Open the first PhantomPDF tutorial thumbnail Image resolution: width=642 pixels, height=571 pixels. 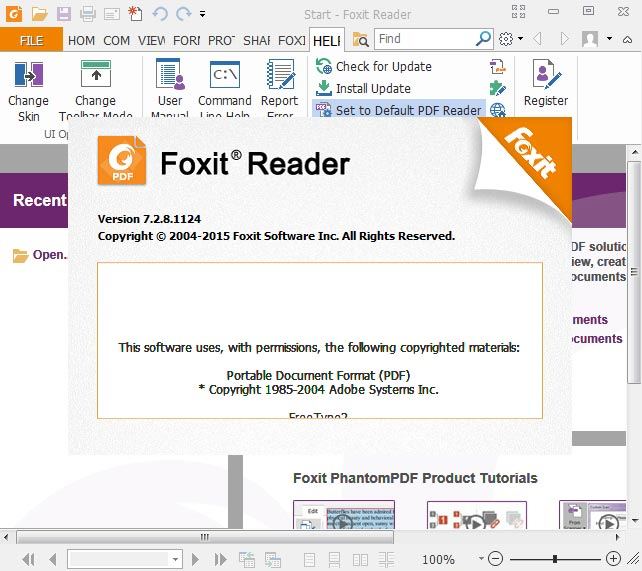tap(344, 514)
